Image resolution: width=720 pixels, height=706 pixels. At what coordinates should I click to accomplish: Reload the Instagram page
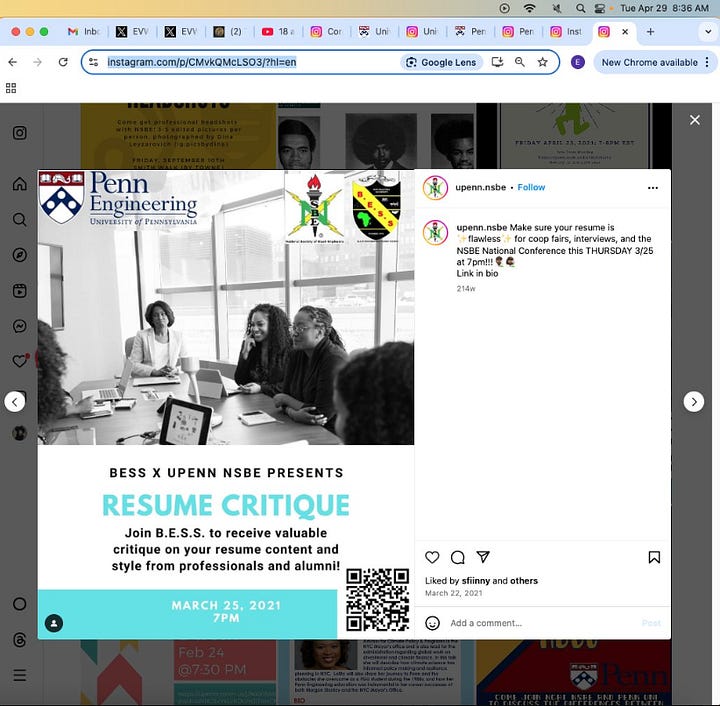[x=63, y=62]
